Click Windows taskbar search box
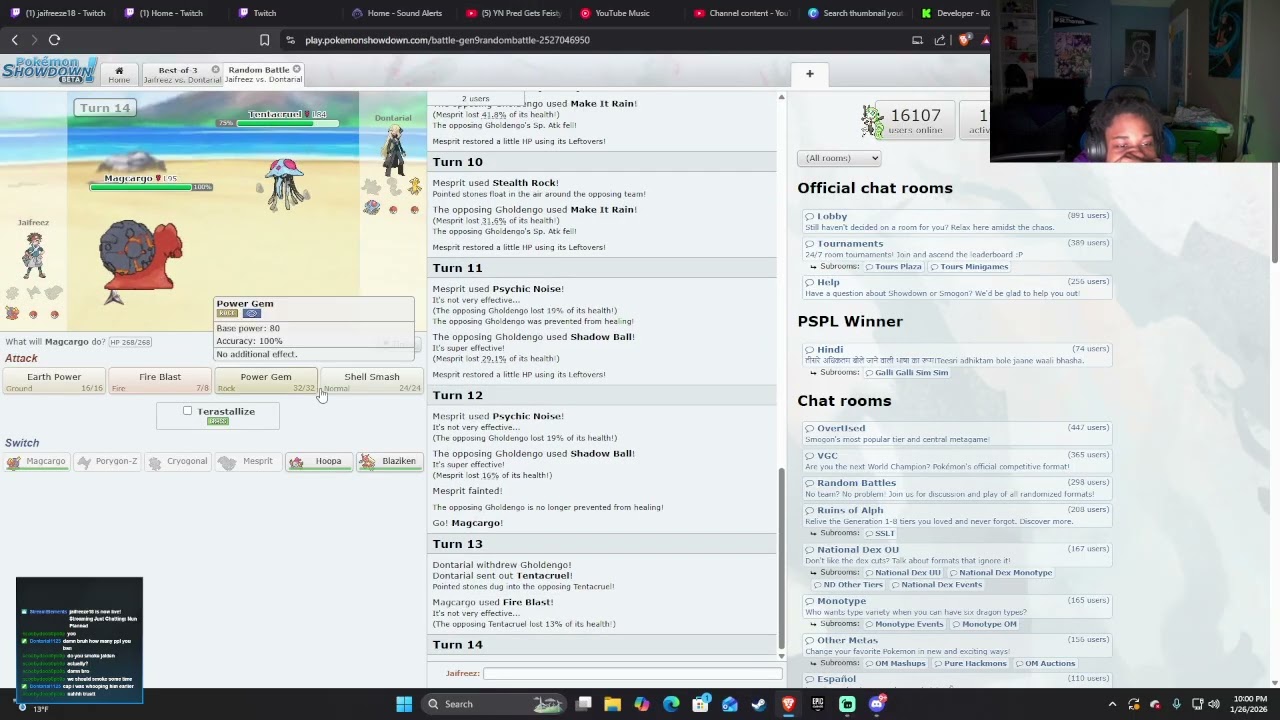Image resolution: width=1280 pixels, height=720 pixels. 495,704
